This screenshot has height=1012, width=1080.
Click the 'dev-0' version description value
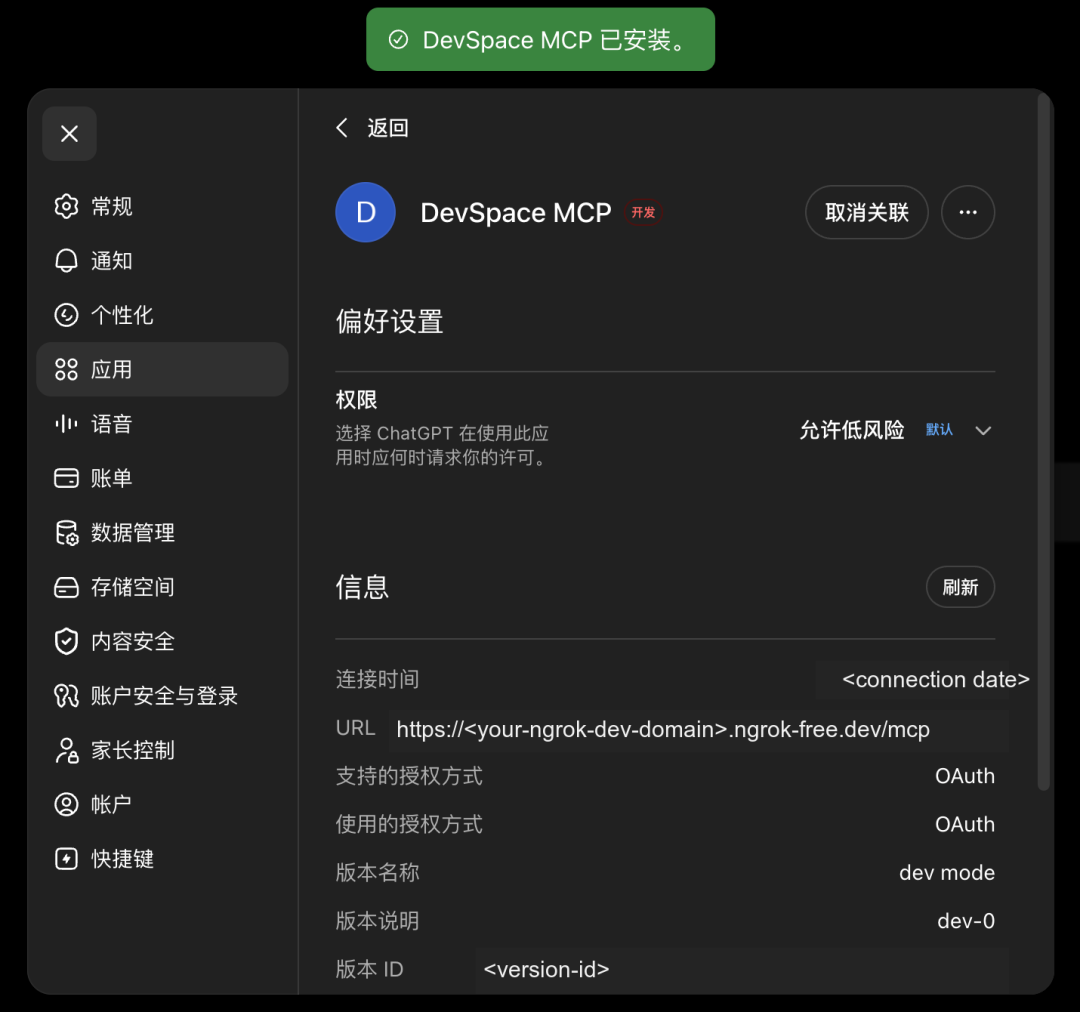point(966,920)
